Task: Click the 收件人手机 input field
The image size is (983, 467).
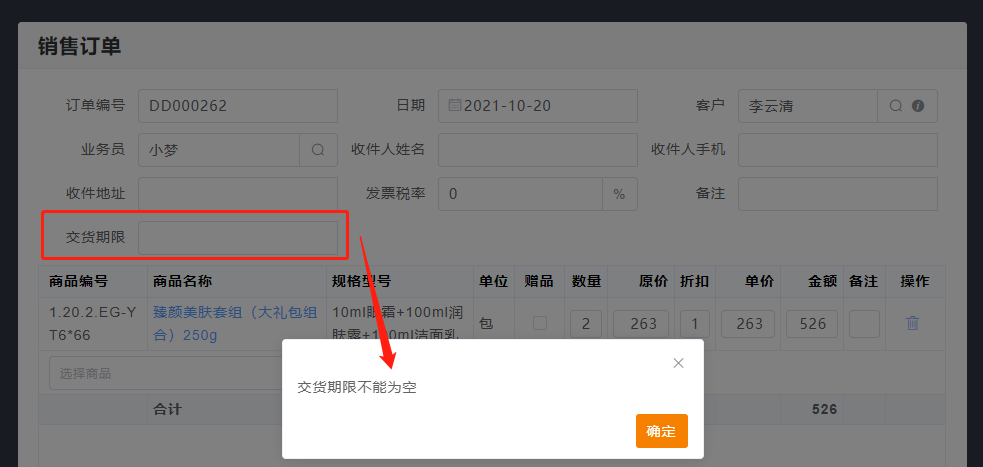Action: [837, 150]
